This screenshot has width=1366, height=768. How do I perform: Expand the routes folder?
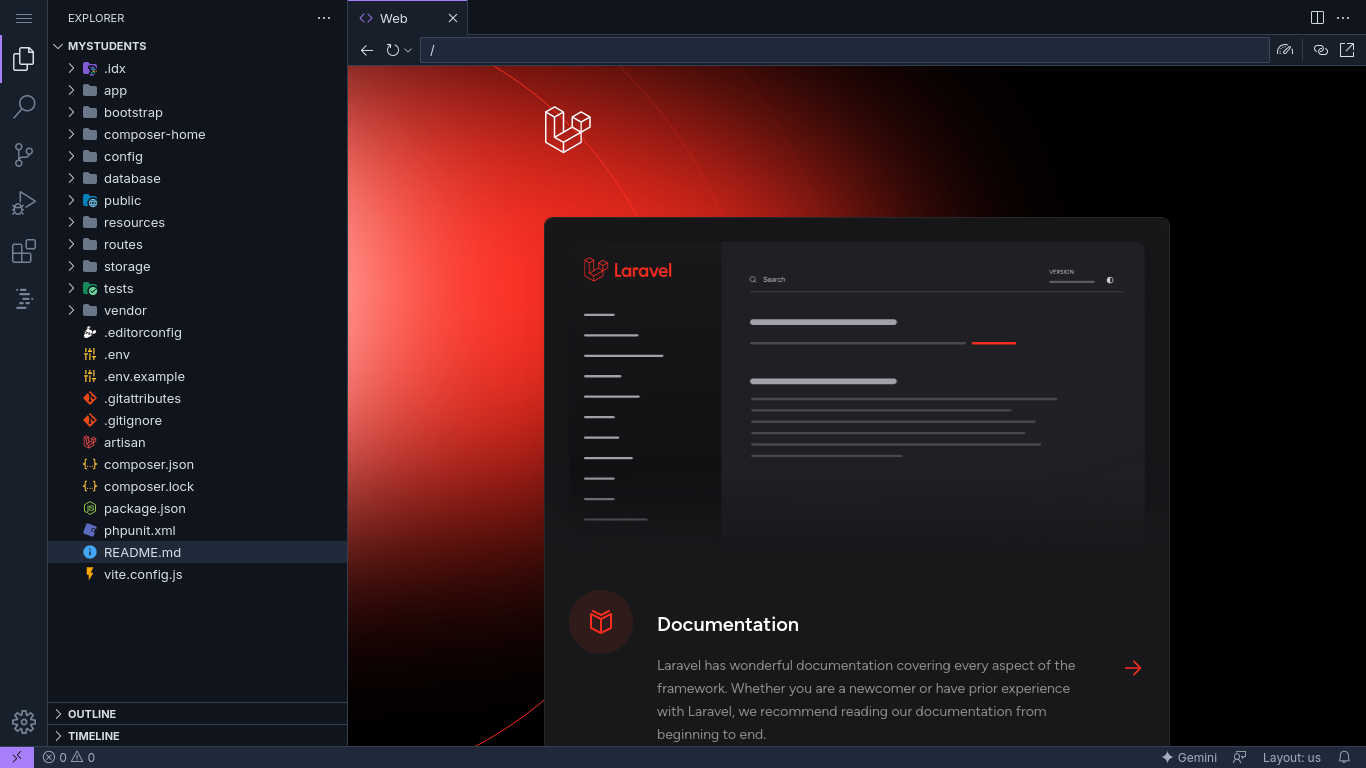pyautogui.click(x=198, y=244)
